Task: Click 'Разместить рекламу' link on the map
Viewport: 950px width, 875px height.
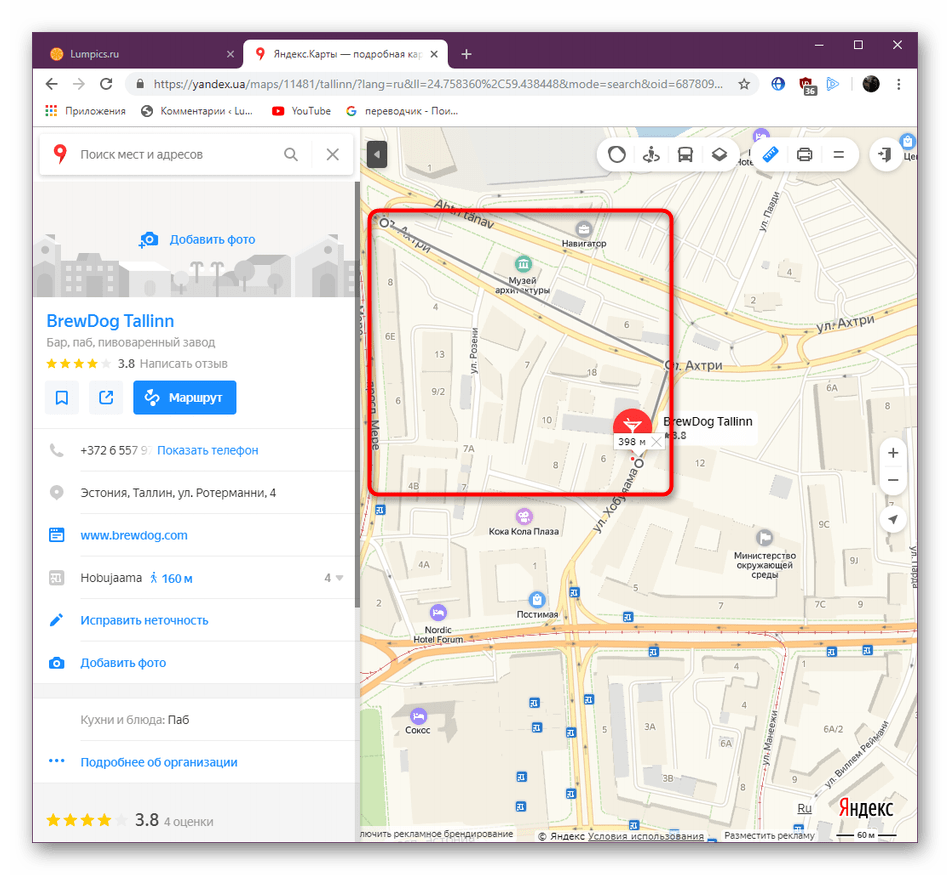Action: click(769, 836)
